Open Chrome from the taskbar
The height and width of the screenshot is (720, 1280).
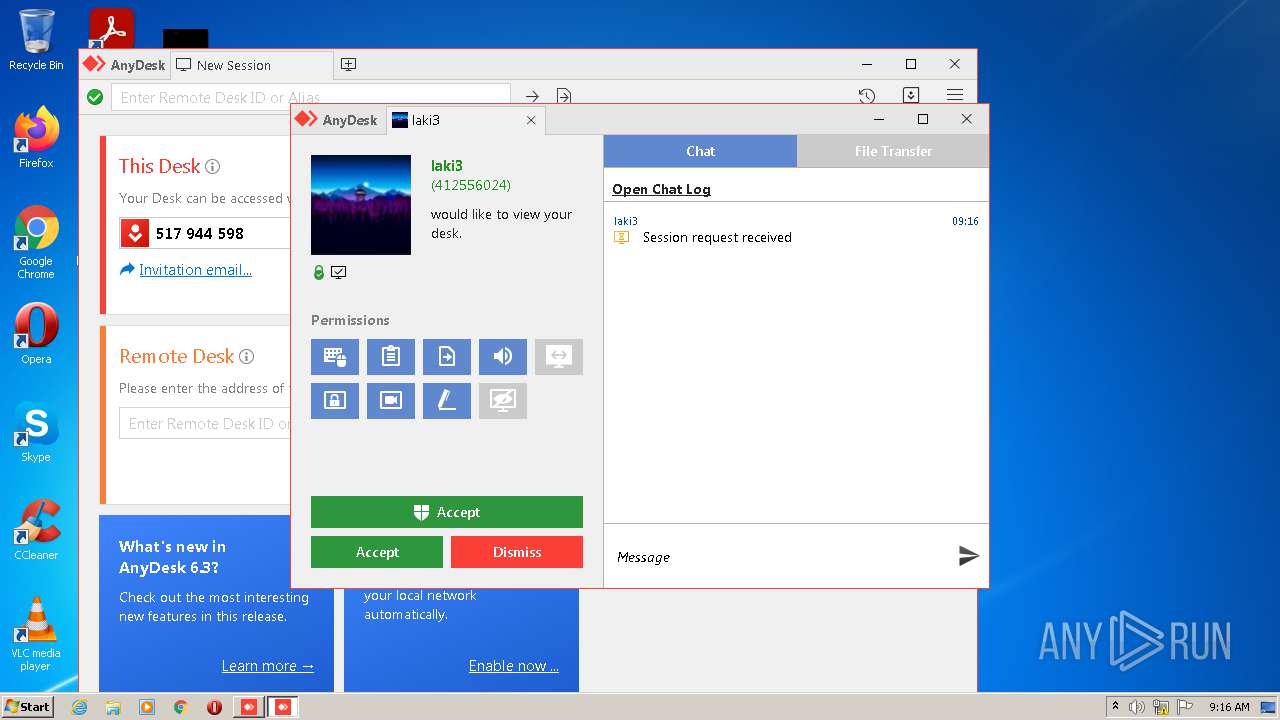point(181,707)
